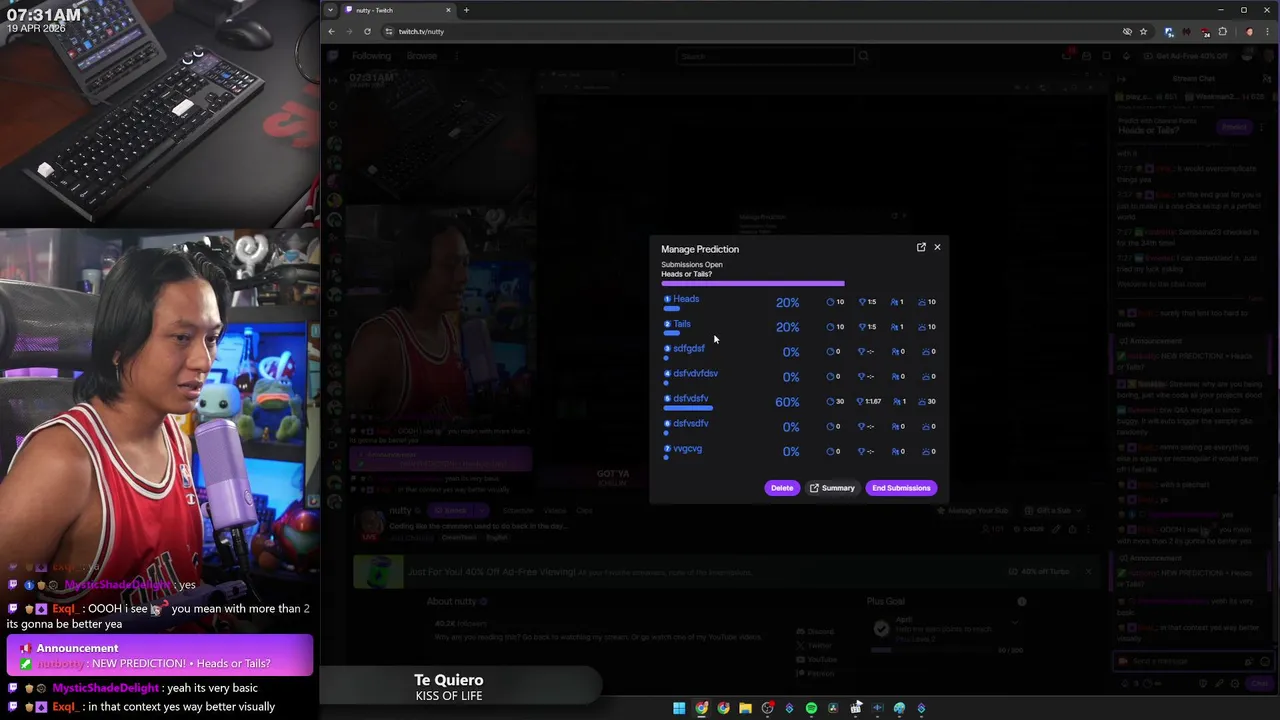Click the Delete prediction button
1280x720 pixels.
click(782, 488)
